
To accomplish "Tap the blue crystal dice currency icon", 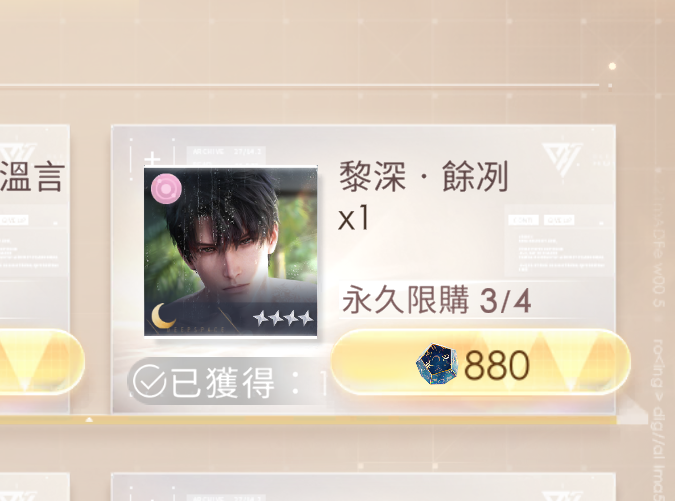I will [437, 364].
